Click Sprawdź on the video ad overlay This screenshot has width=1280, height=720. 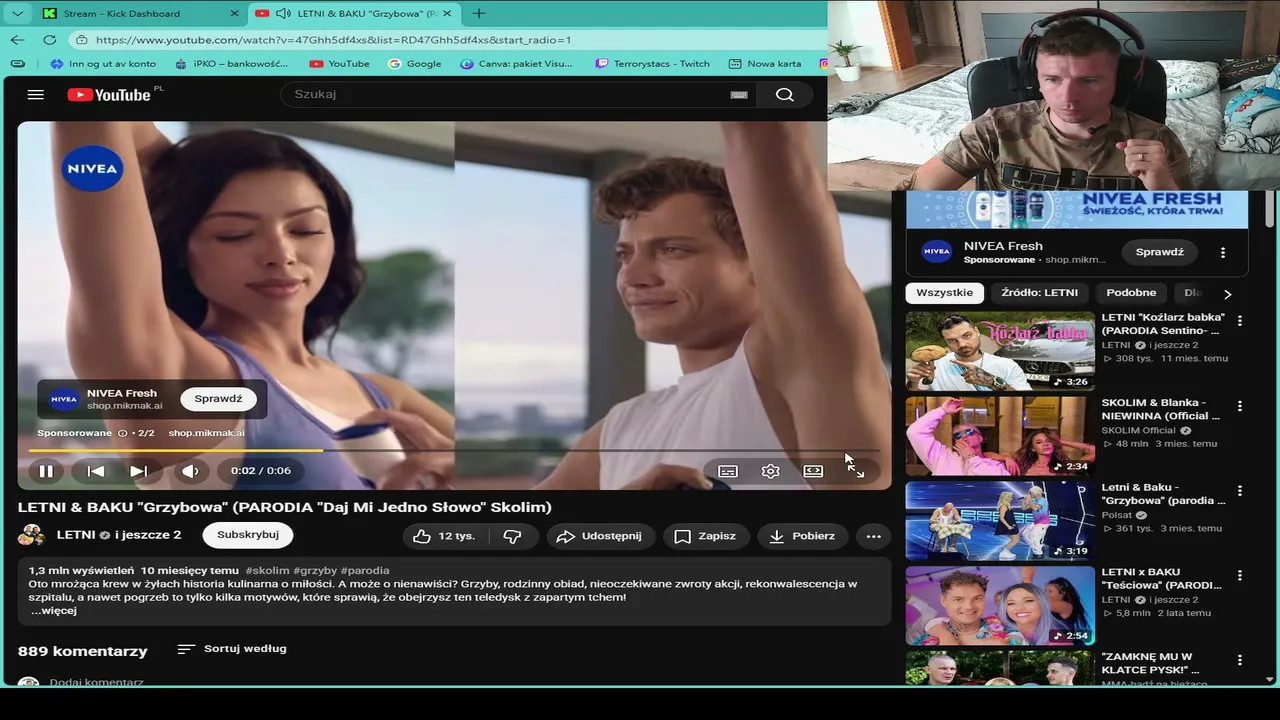(x=218, y=399)
